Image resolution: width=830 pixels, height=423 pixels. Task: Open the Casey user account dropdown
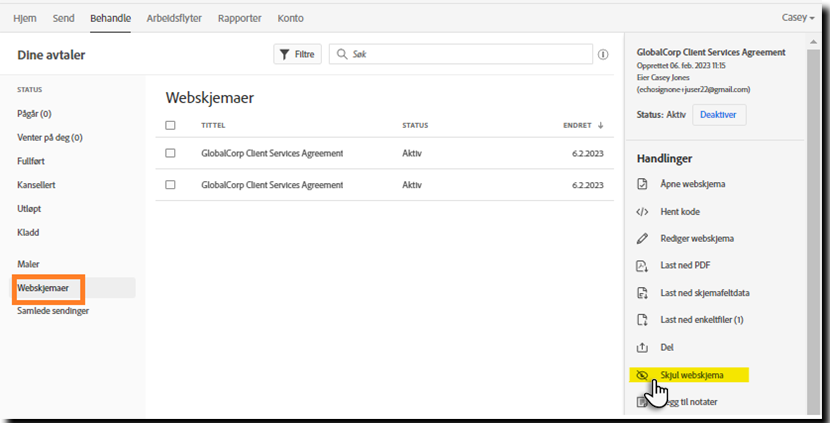[x=797, y=18]
